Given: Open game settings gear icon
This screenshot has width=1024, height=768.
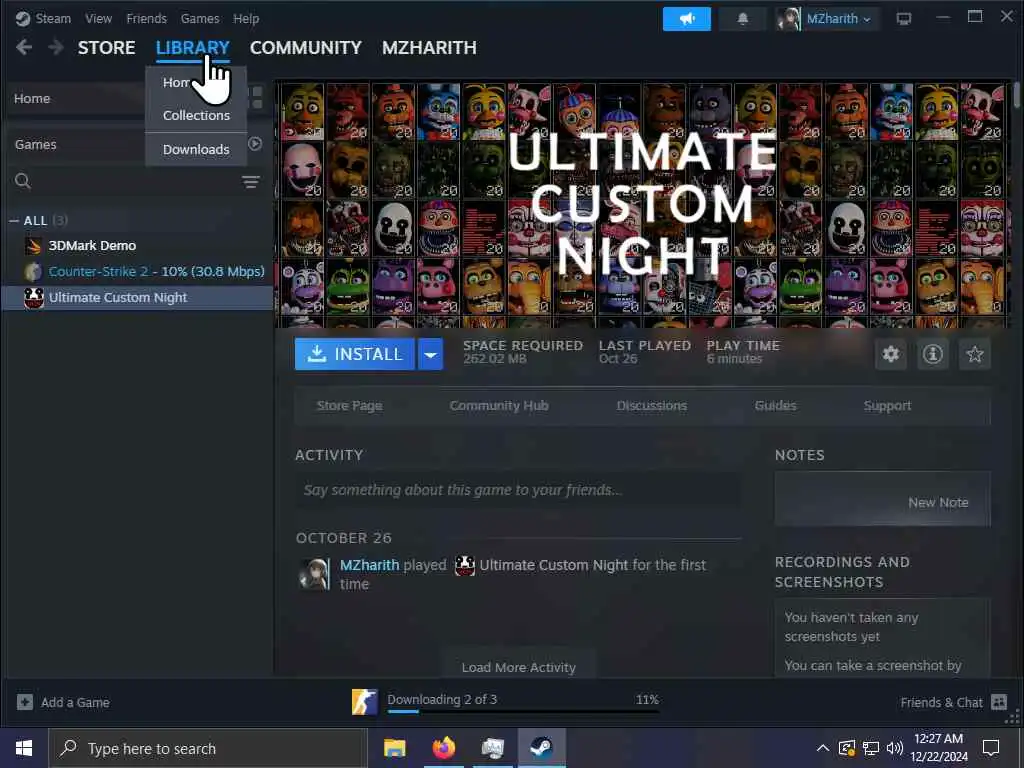Looking at the screenshot, I should pyautogui.click(x=891, y=354).
